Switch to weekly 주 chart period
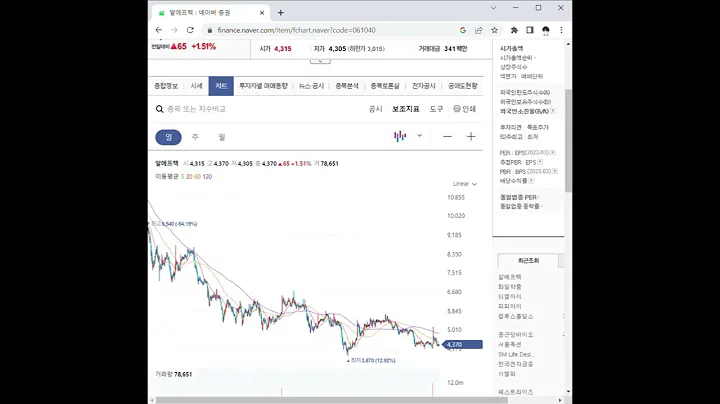720x404 pixels. (195, 137)
